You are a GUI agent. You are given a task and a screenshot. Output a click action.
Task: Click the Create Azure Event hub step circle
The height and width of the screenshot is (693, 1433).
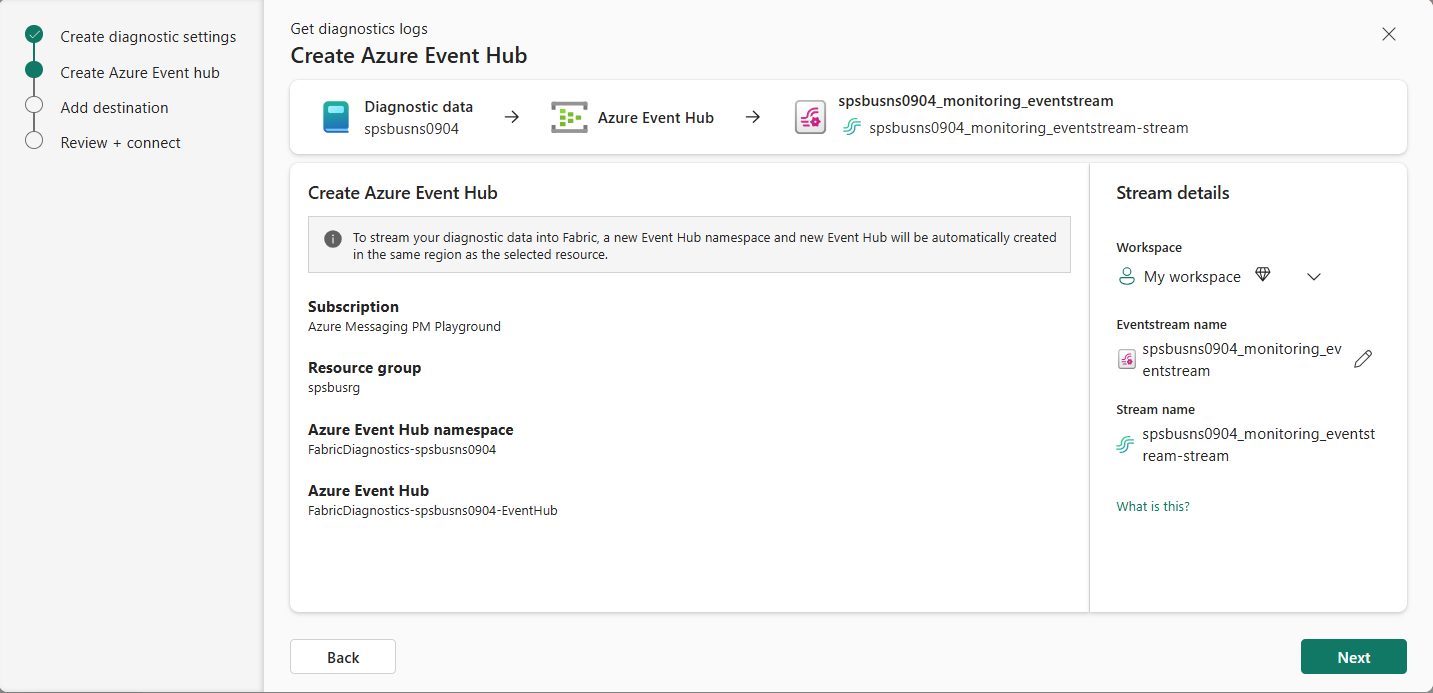click(34, 70)
